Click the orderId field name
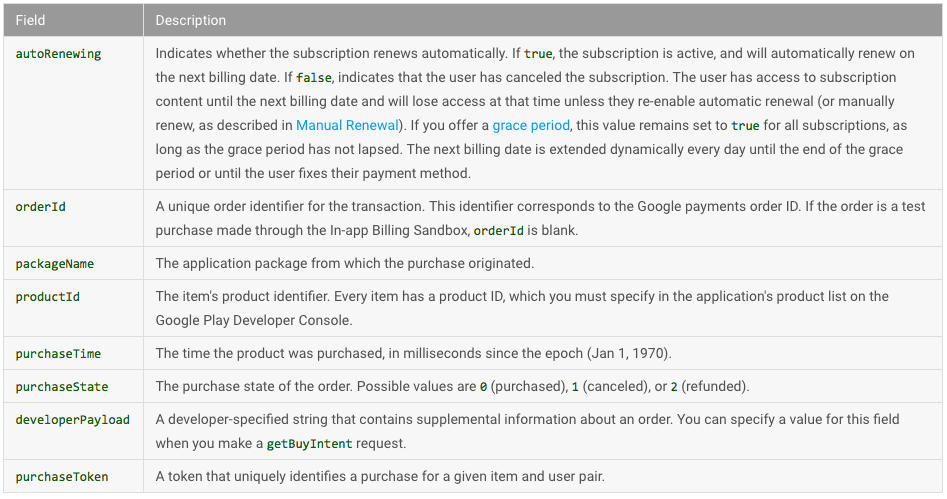The height and width of the screenshot is (499, 947). click(x=40, y=207)
